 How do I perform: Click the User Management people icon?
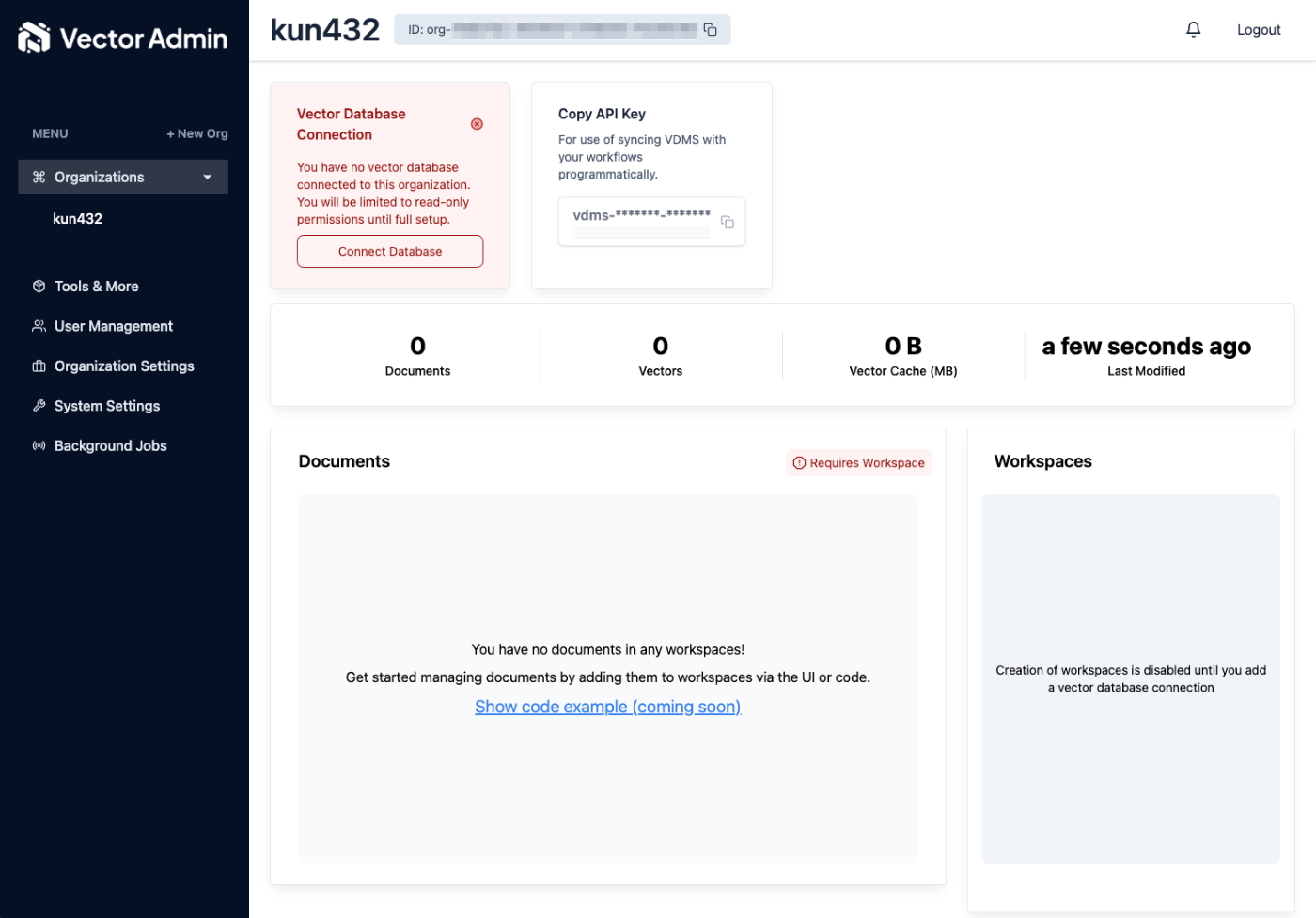(x=39, y=326)
